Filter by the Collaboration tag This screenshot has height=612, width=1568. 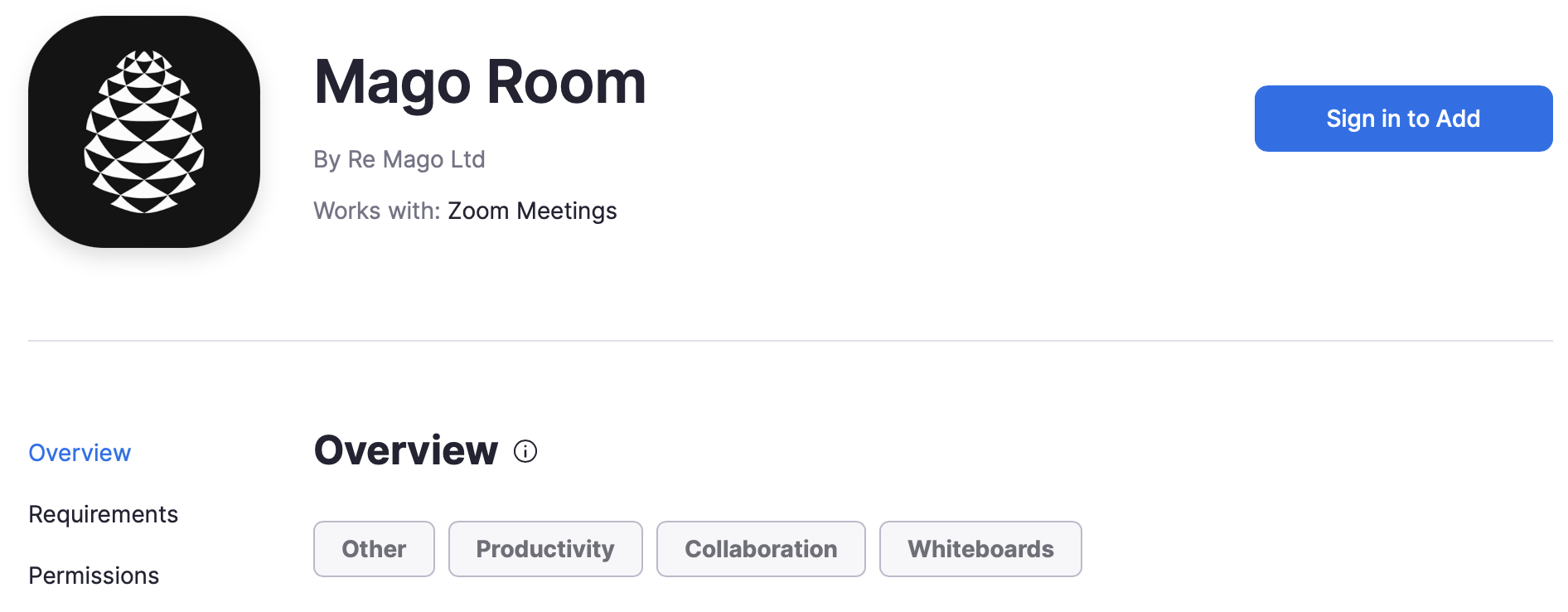click(x=761, y=549)
